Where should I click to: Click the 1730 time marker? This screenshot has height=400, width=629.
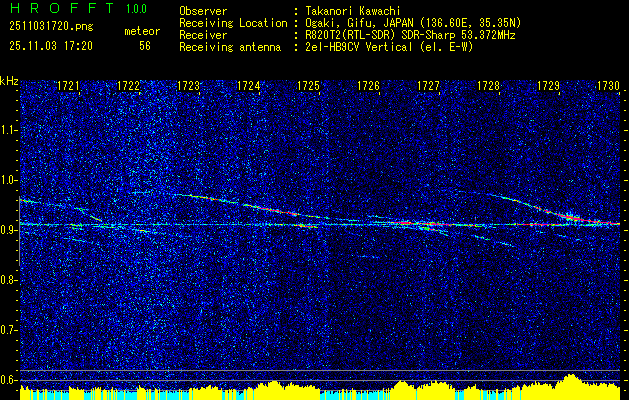(x=608, y=85)
